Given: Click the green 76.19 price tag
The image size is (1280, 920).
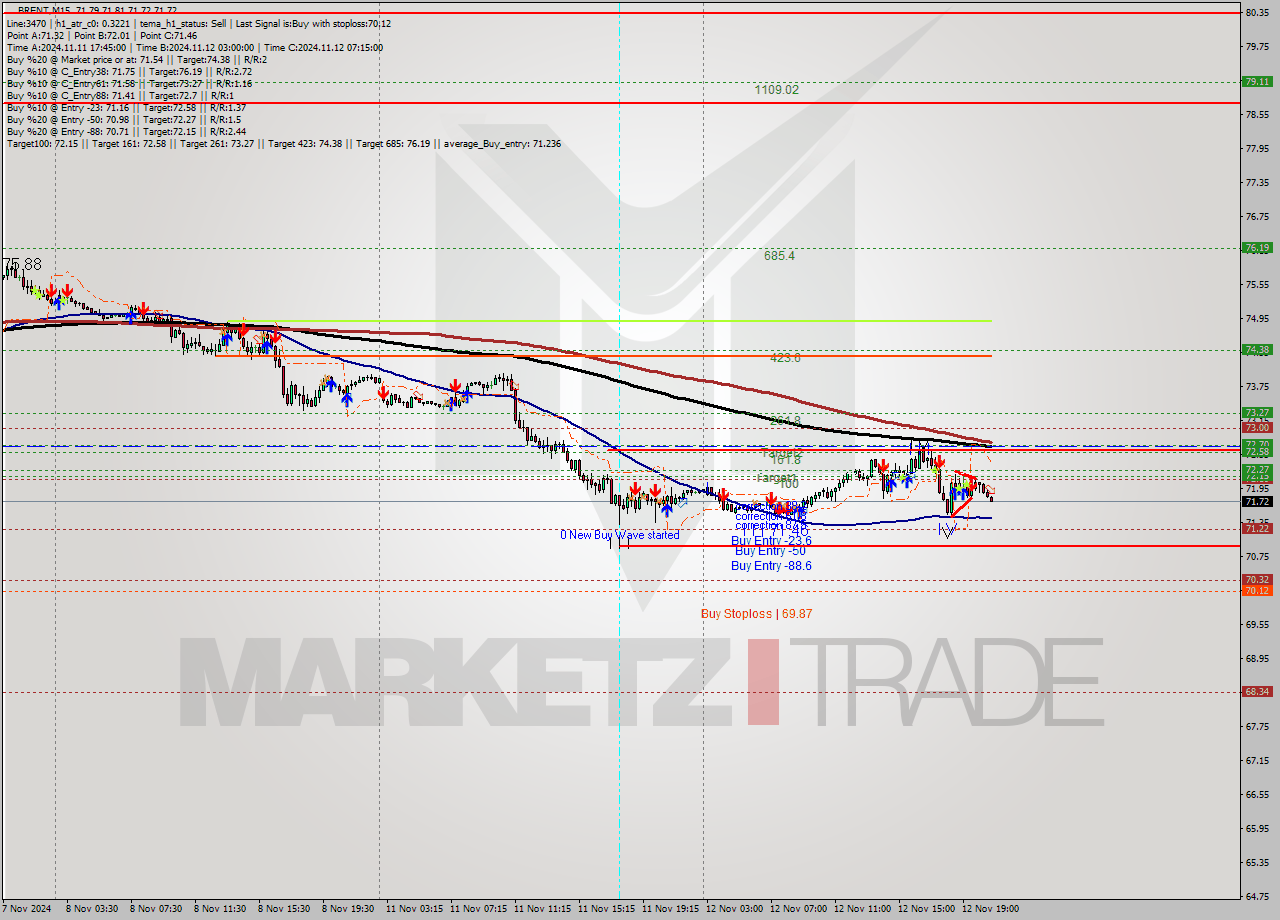Looking at the screenshot, I should coord(1256,247).
